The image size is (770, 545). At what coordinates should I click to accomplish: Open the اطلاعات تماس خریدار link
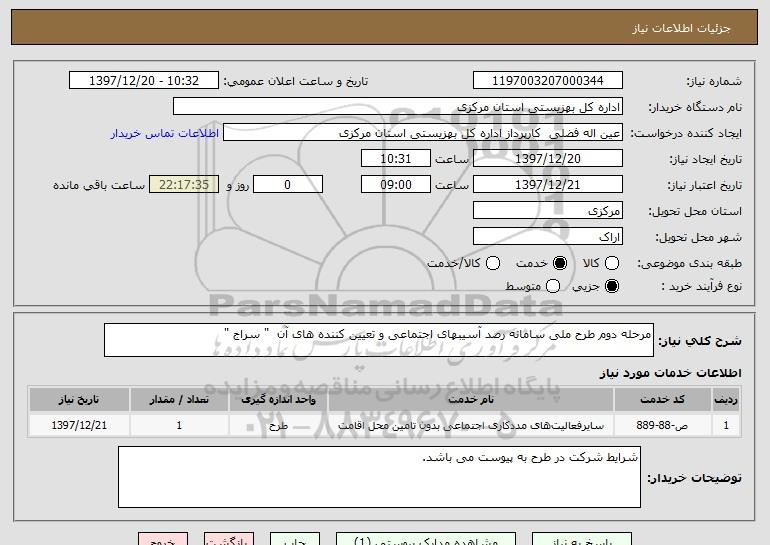tap(165, 133)
